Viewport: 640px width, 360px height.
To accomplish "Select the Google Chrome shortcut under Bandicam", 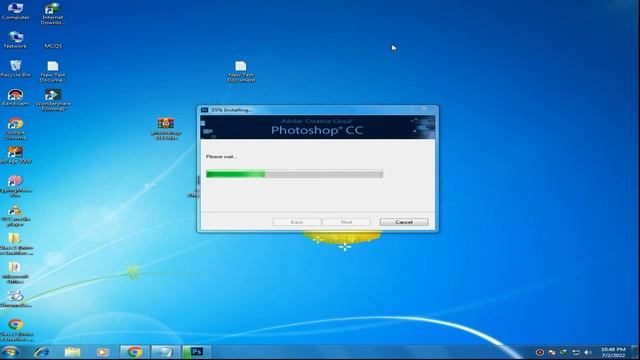I will click(x=16, y=129).
